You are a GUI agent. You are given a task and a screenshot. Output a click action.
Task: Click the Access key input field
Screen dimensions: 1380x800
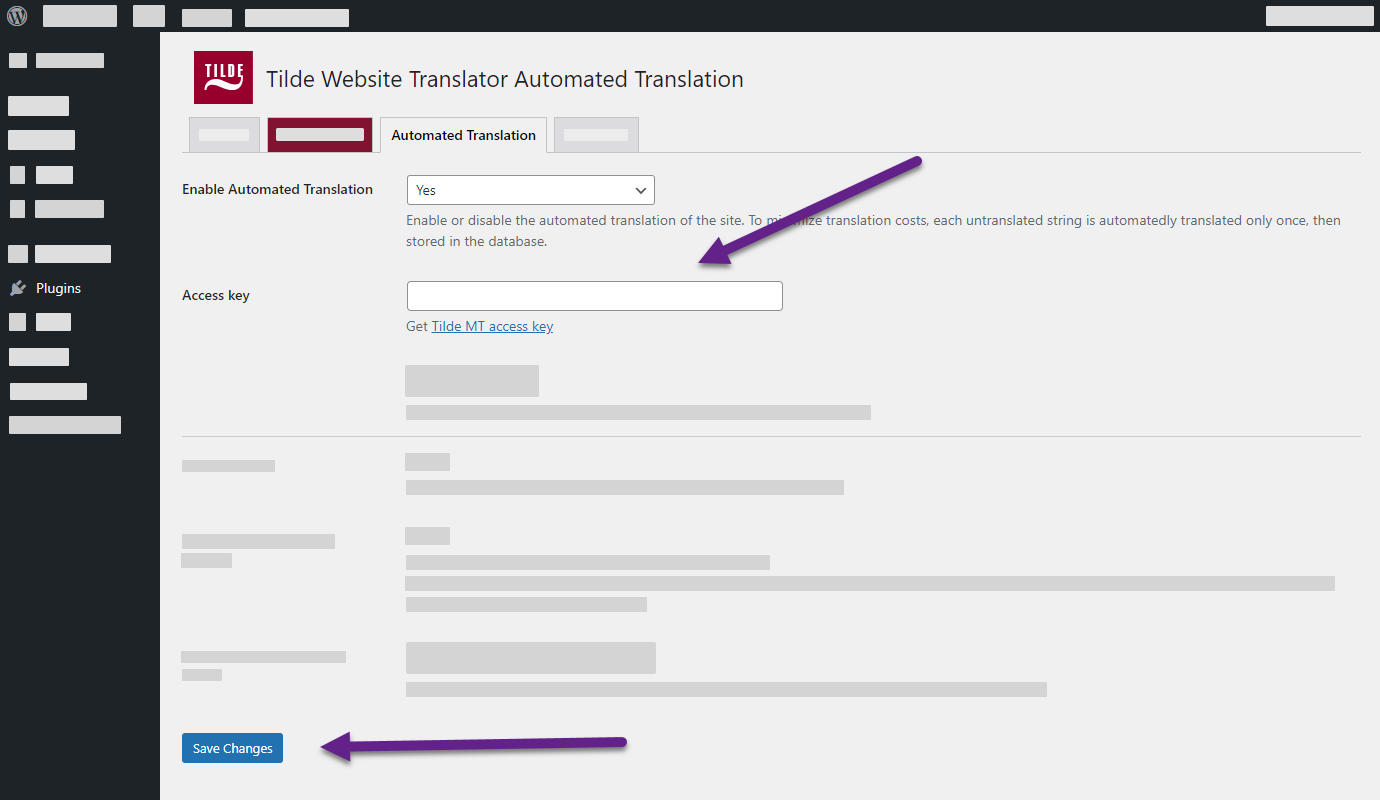tap(594, 296)
